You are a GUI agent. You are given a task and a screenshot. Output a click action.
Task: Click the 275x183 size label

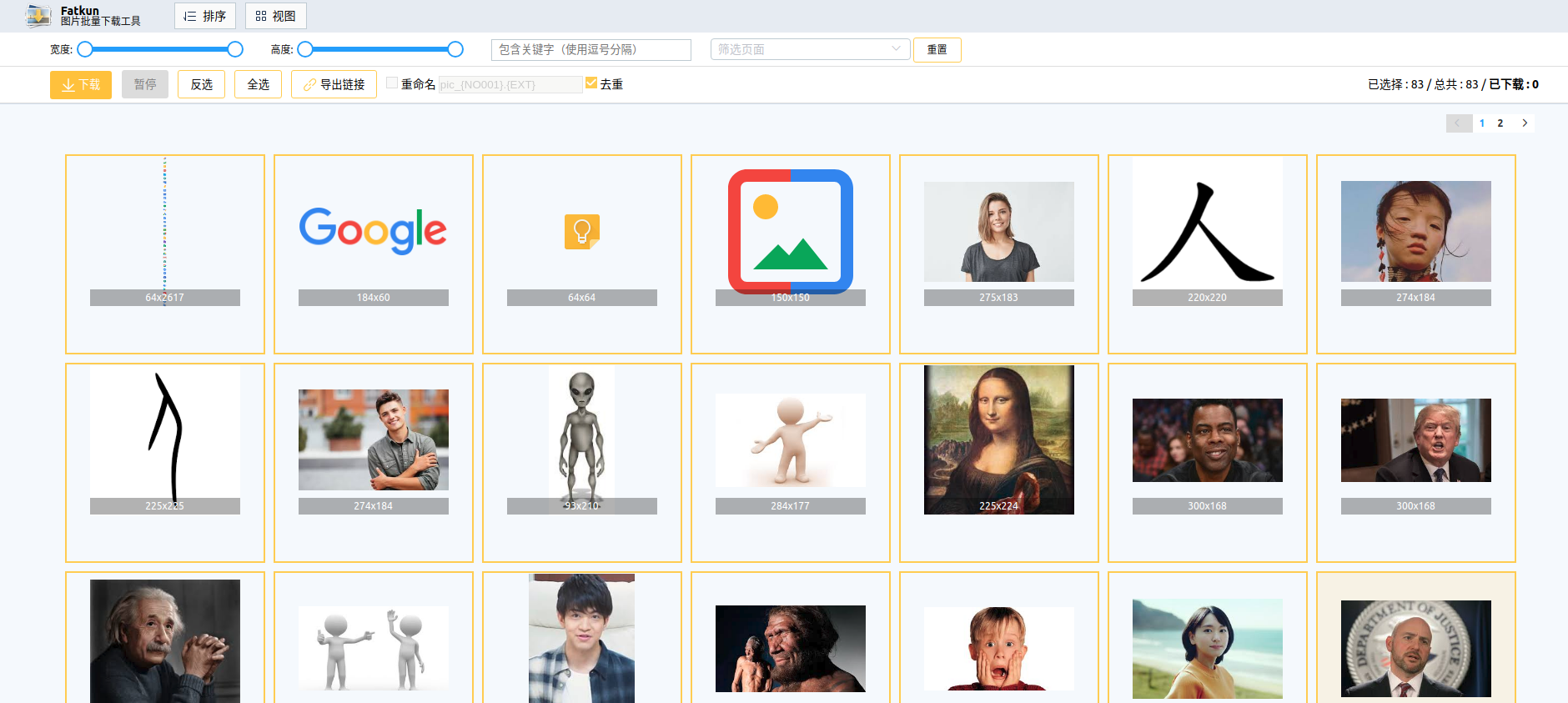click(999, 298)
